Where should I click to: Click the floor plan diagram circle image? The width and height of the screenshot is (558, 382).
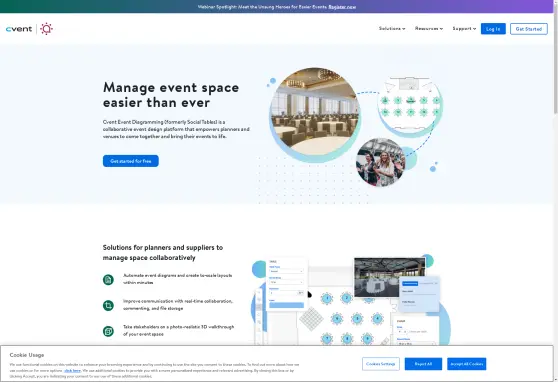(x=410, y=104)
